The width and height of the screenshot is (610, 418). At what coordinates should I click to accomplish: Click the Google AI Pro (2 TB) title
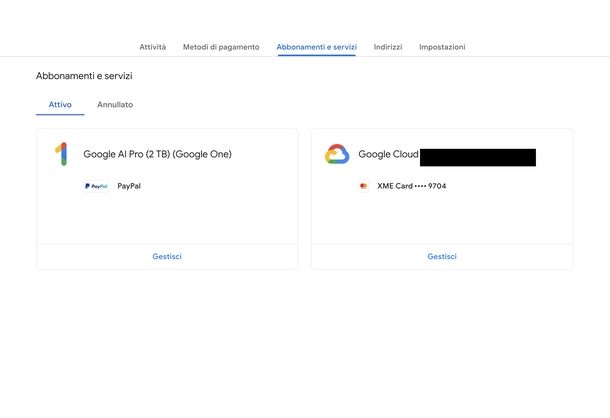coord(158,154)
